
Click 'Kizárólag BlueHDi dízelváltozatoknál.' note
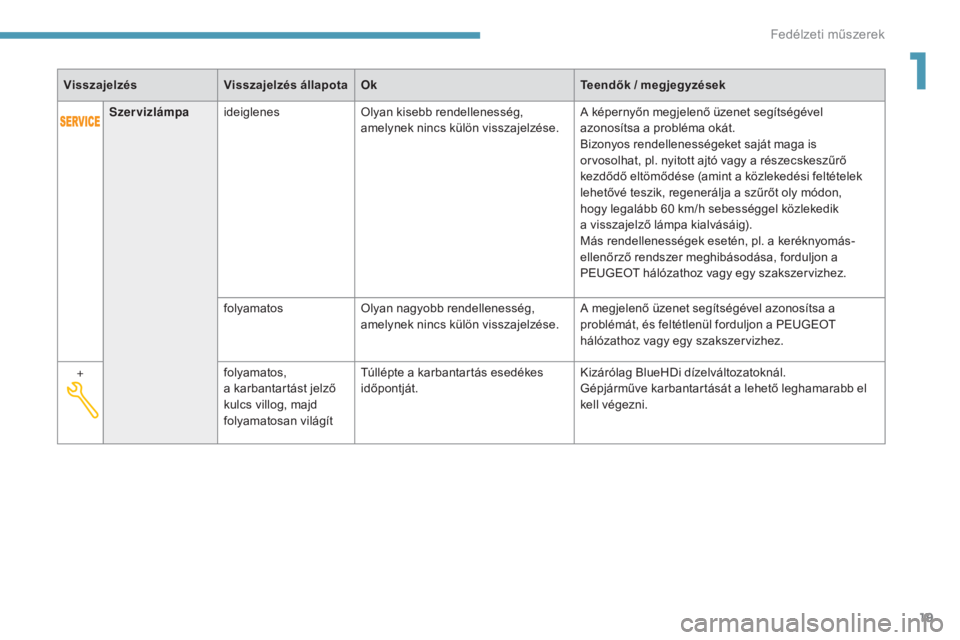(683, 372)
